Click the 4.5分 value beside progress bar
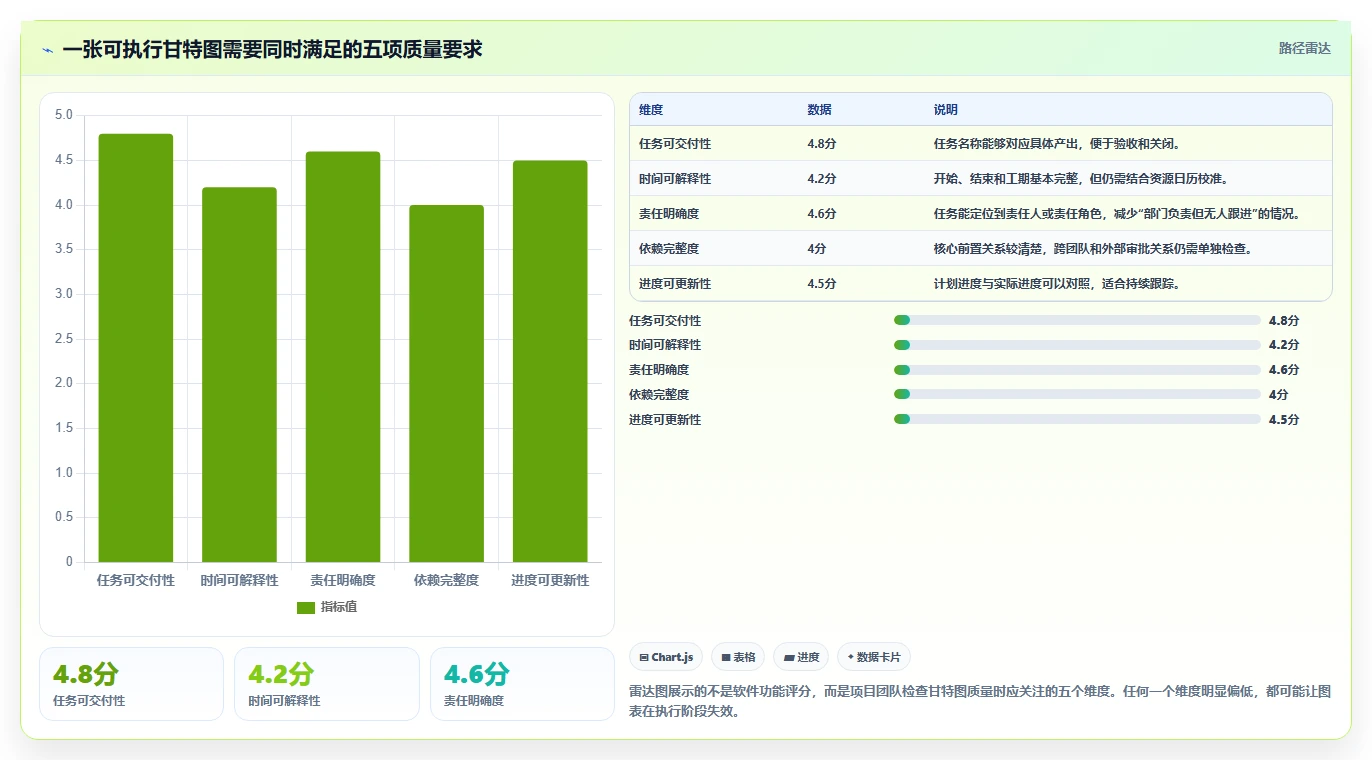The height and width of the screenshot is (760, 1372). [x=1284, y=420]
